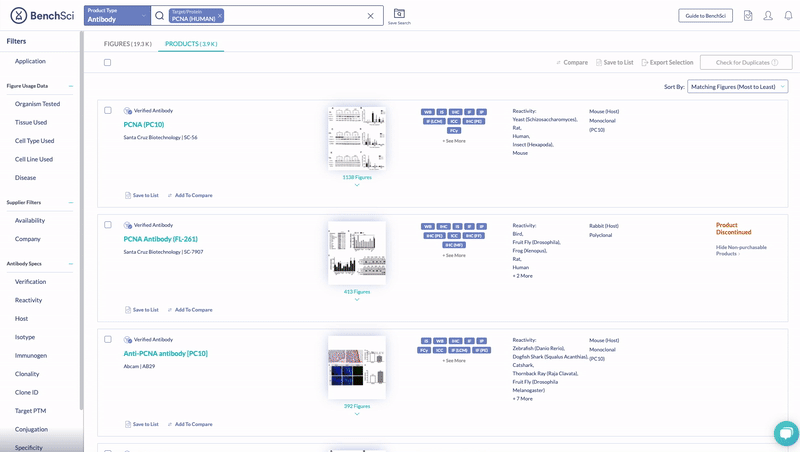Open the Clone ID filter
800x452 pixels.
point(27,392)
